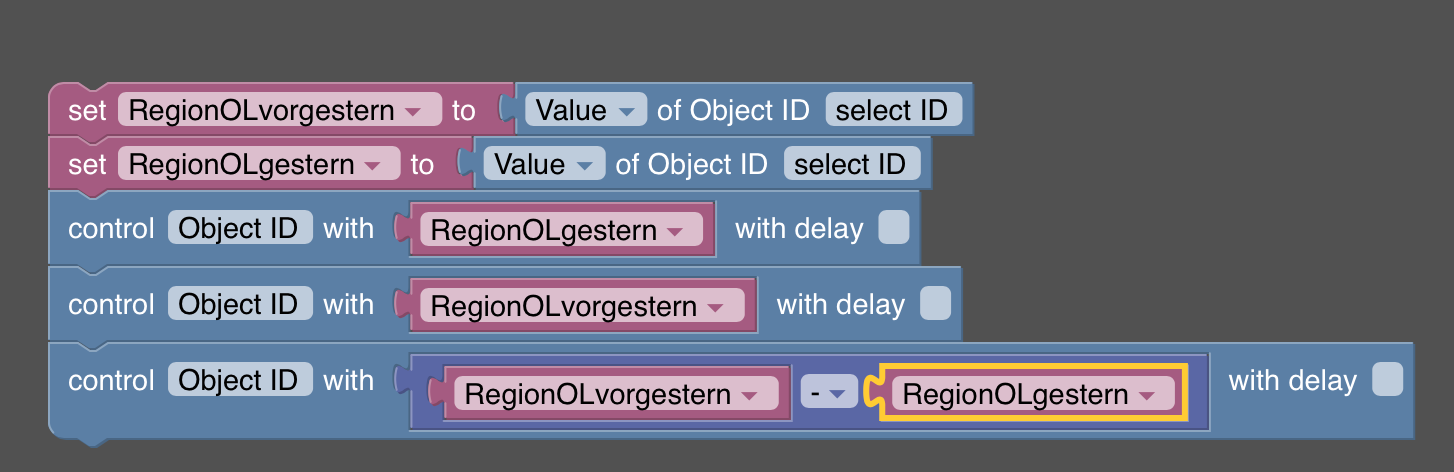Screen dimensions: 1454x472
Task: Enable with delay checkbox in third control block
Action: point(1387,380)
